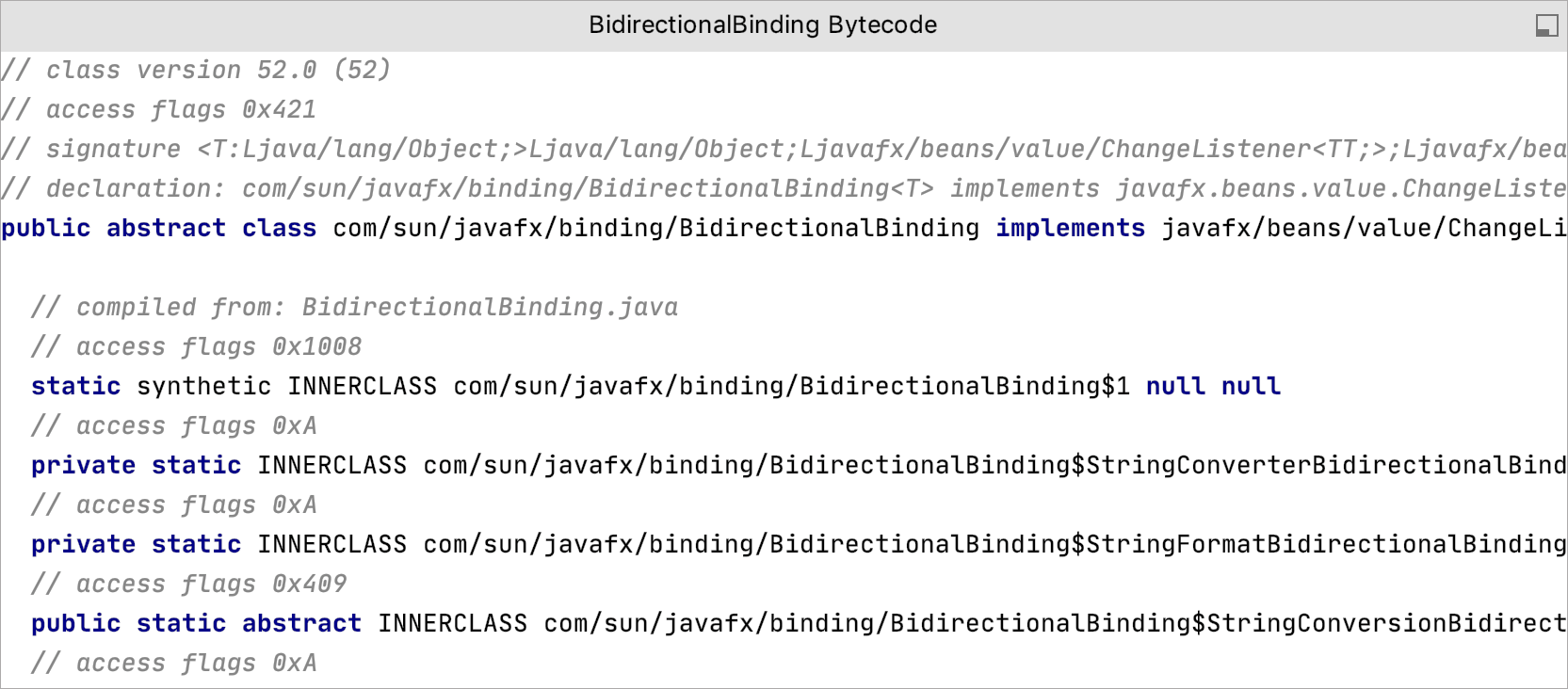1568x689 pixels.
Task: Click the 'implements' keyword in the class declaration
Action: [x=1070, y=229]
